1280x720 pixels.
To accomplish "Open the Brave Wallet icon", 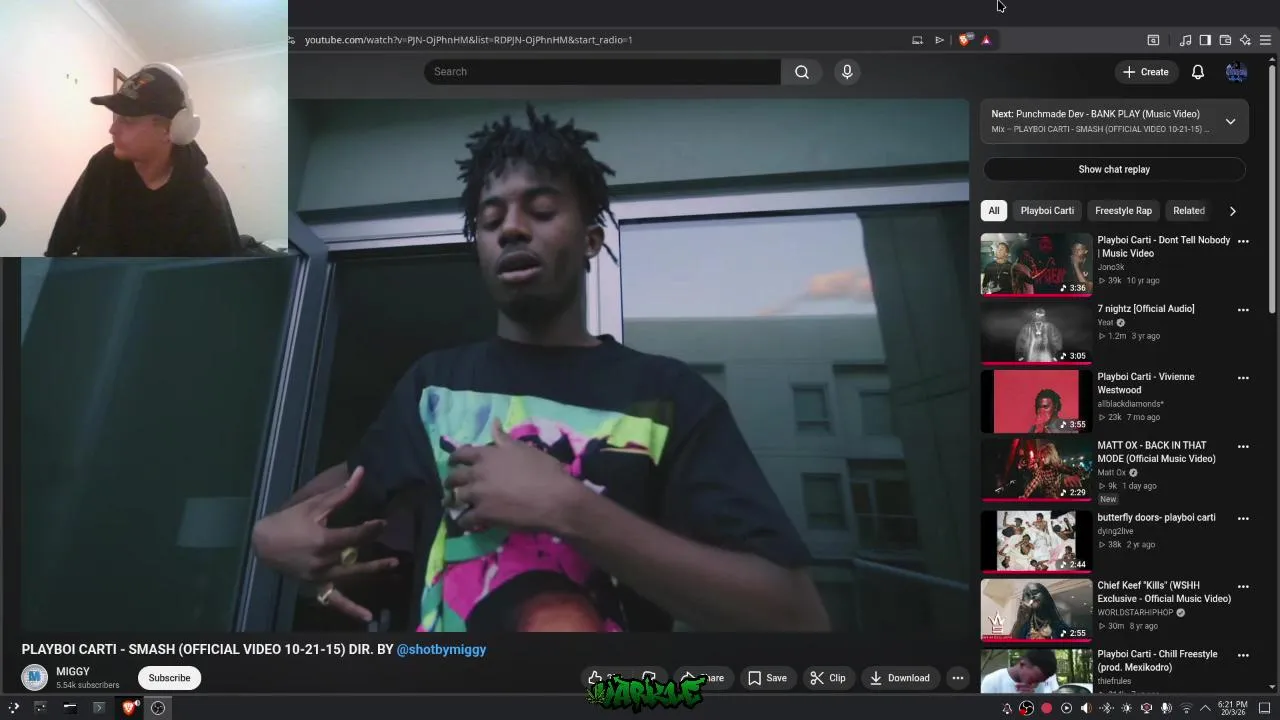I will click(x=1225, y=40).
